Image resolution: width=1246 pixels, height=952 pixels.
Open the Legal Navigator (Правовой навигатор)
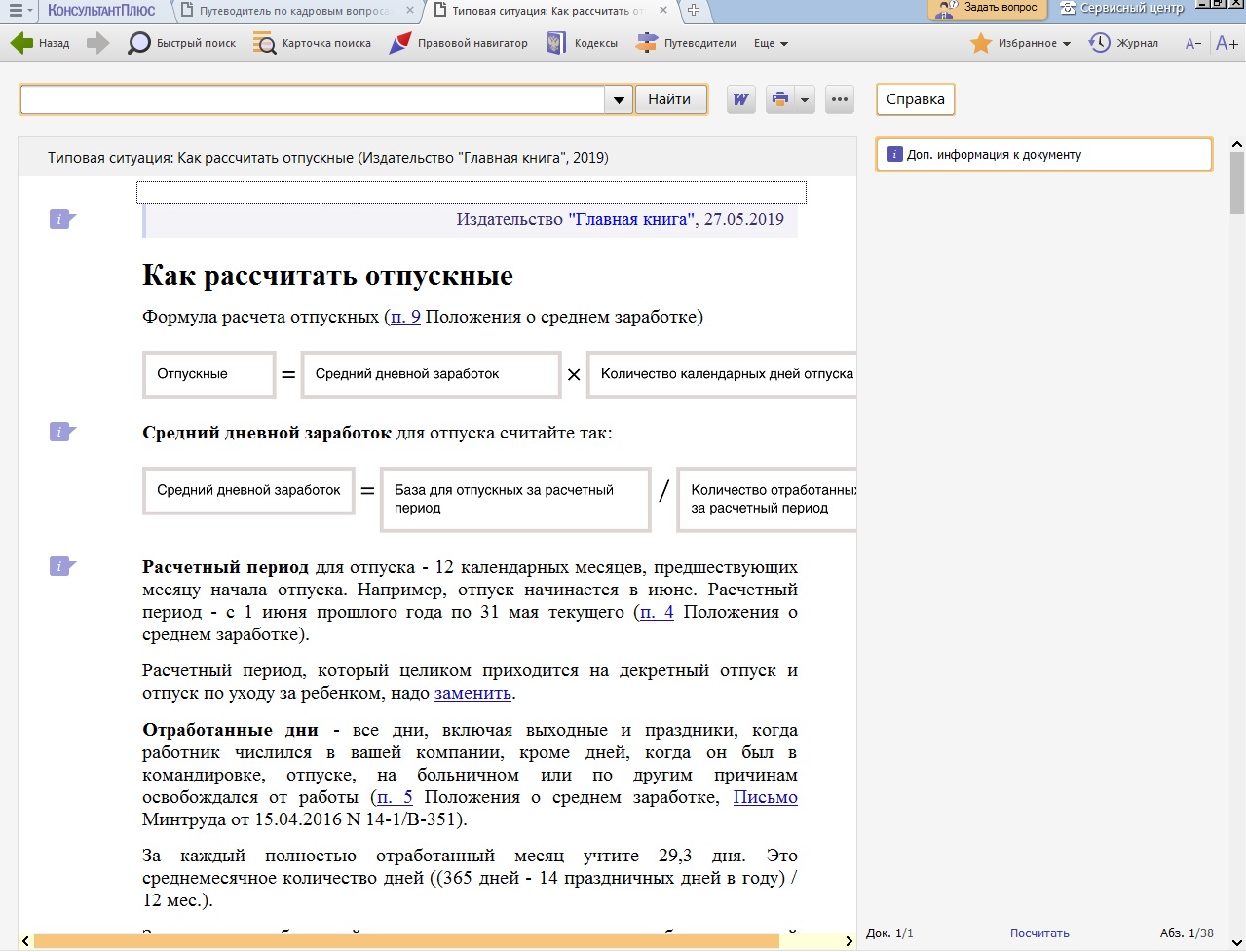coord(399,43)
